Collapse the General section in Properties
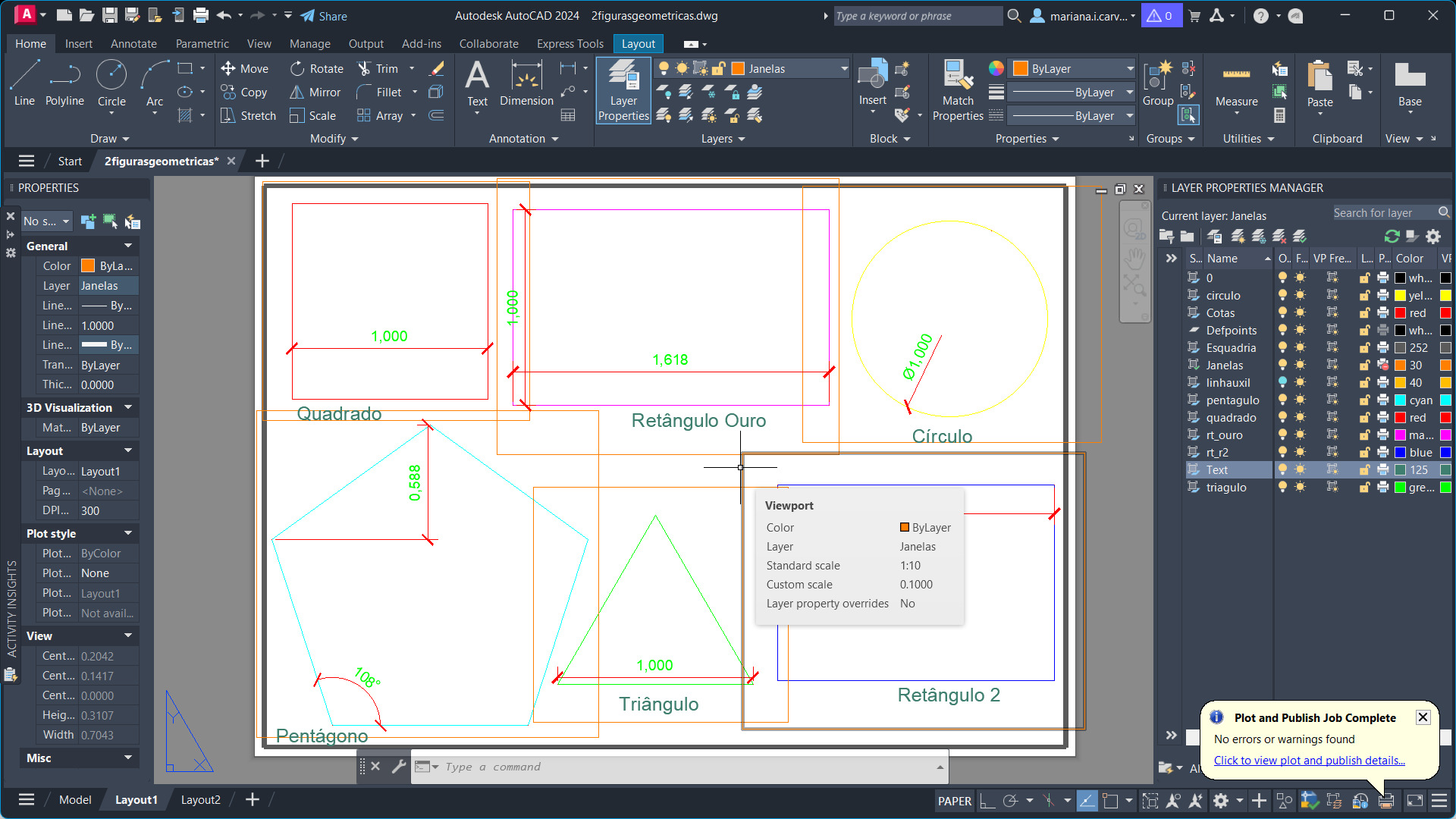Screen dimensions: 1456x819 (x=128, y=246)
